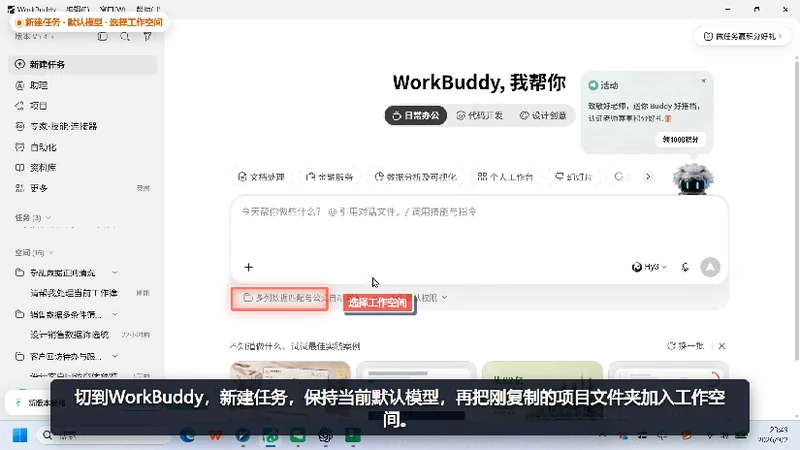Viewport: 800px width, 450px height.
Task: Select 新建任务 in the sidebar
Action: (x=83, y=64)
